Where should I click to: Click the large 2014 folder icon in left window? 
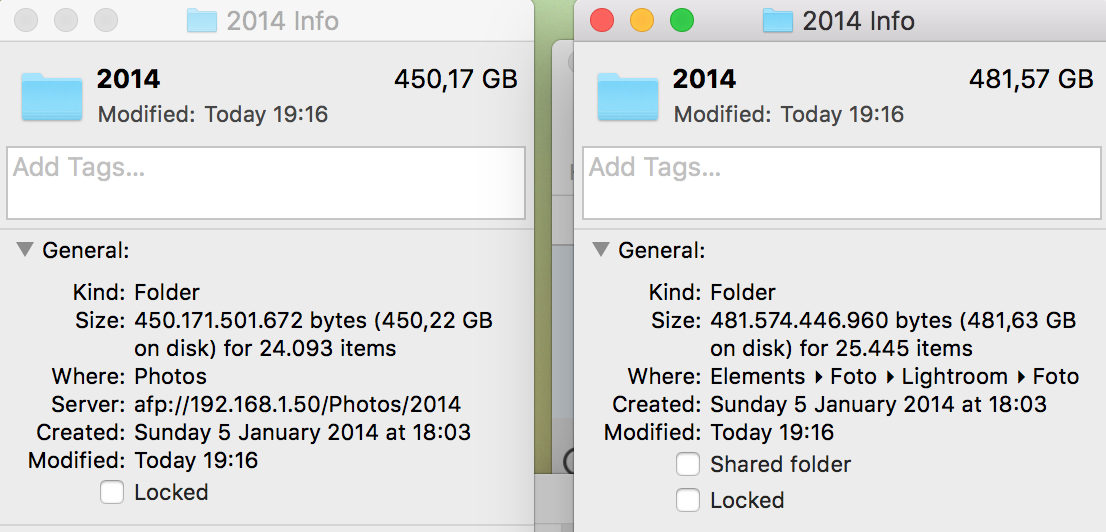pos(51,96)
